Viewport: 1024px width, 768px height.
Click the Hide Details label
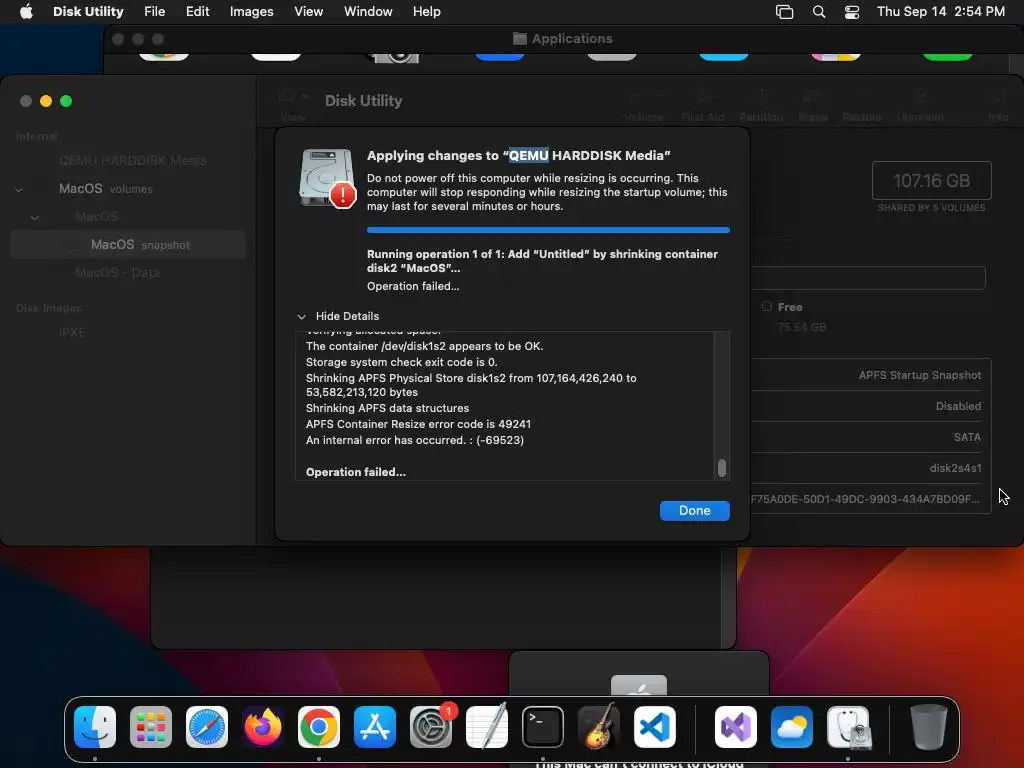coord(347,316)
